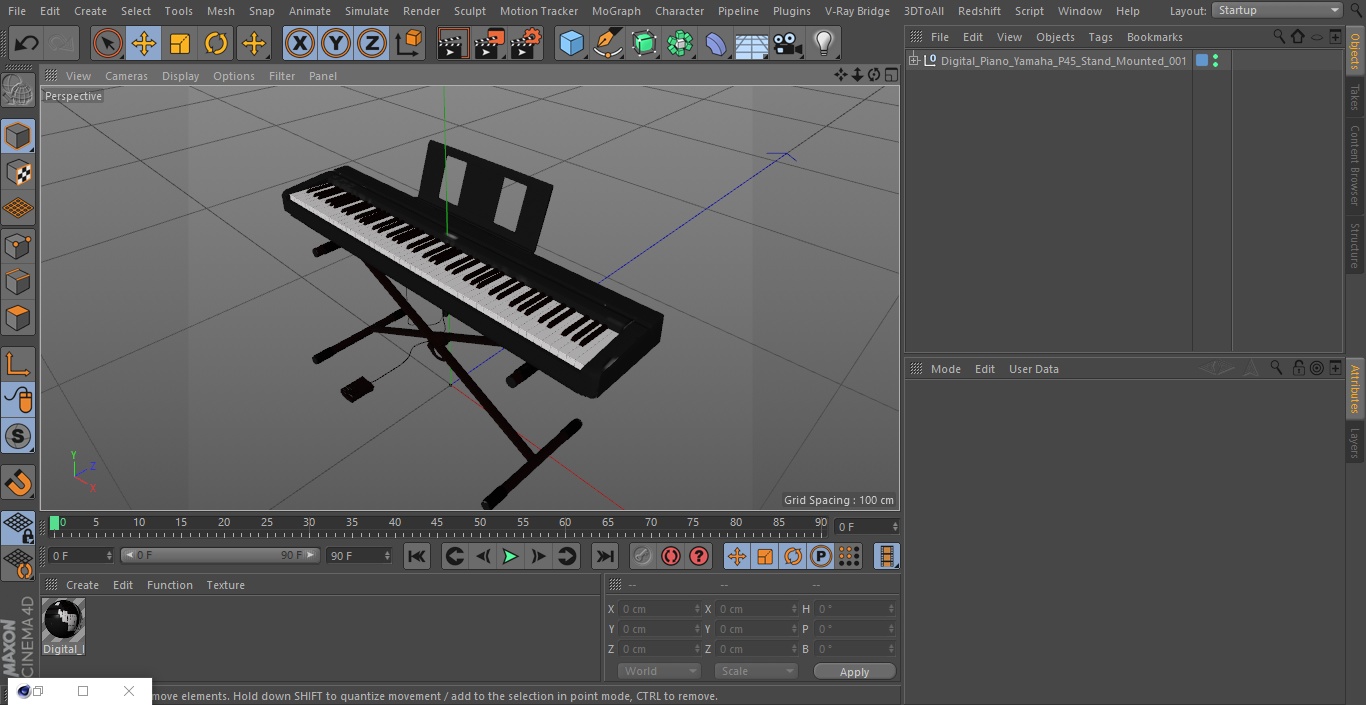Select the Move tool

(144, 43)
